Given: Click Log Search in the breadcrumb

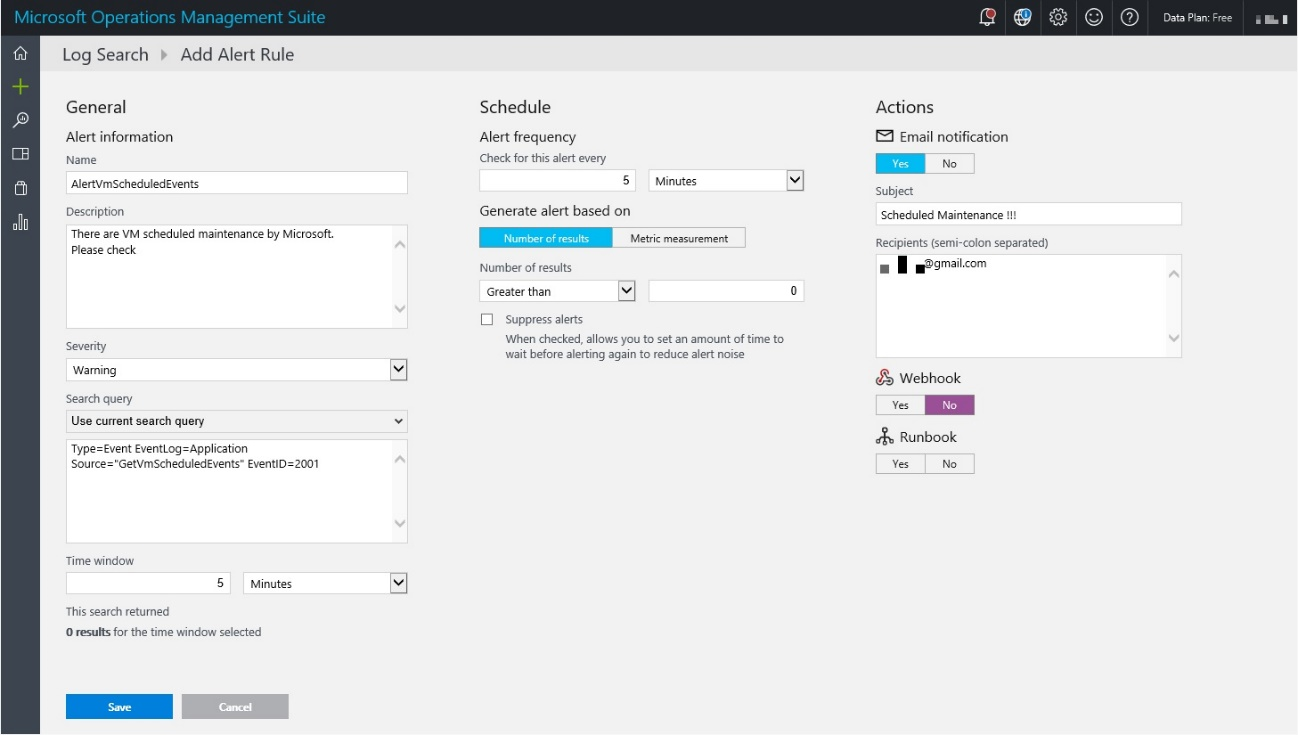Looking at the screenshot, I should point(105,55).
